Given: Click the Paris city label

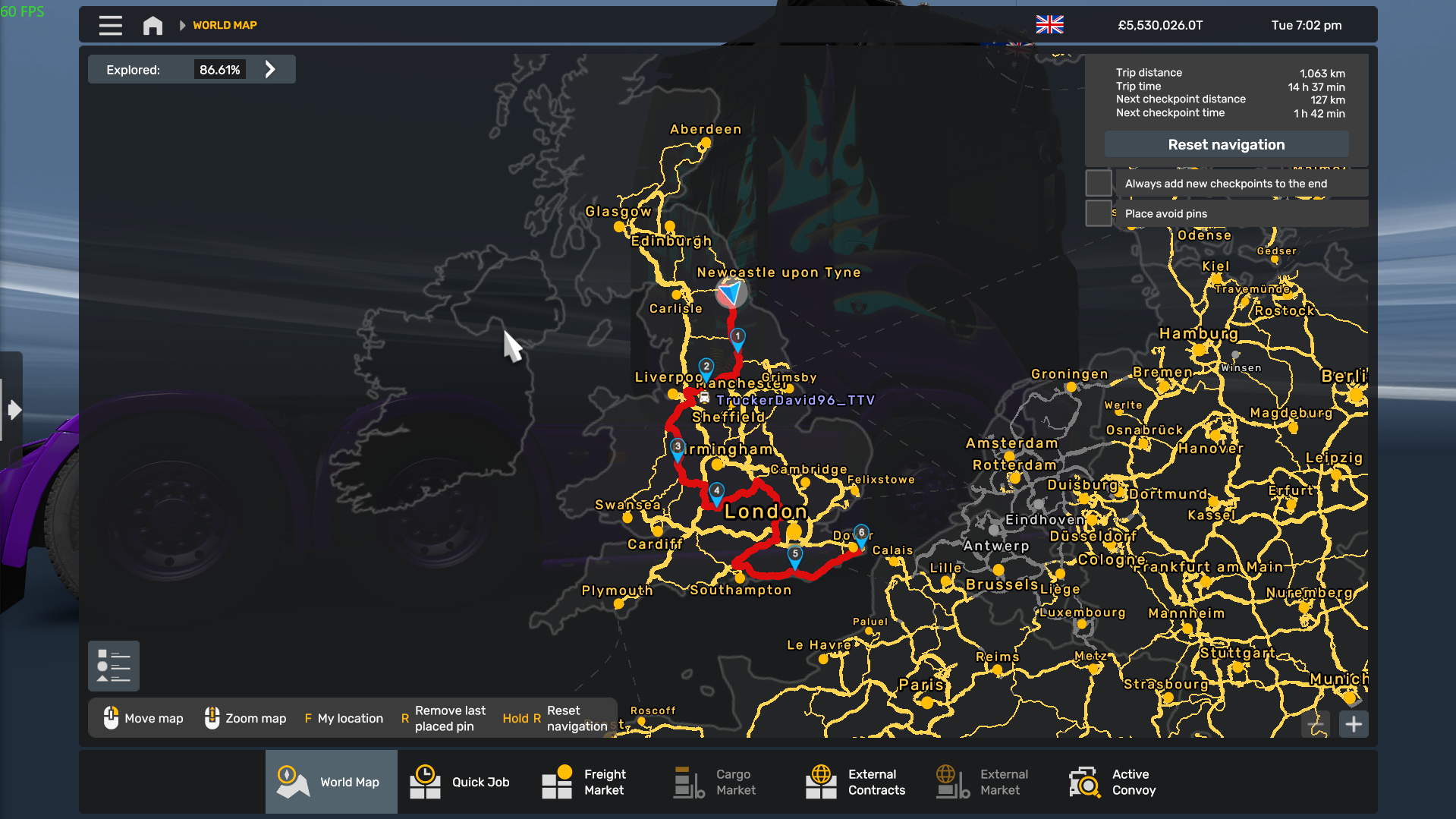Looking at the screenshot, I should click(921, 684).
